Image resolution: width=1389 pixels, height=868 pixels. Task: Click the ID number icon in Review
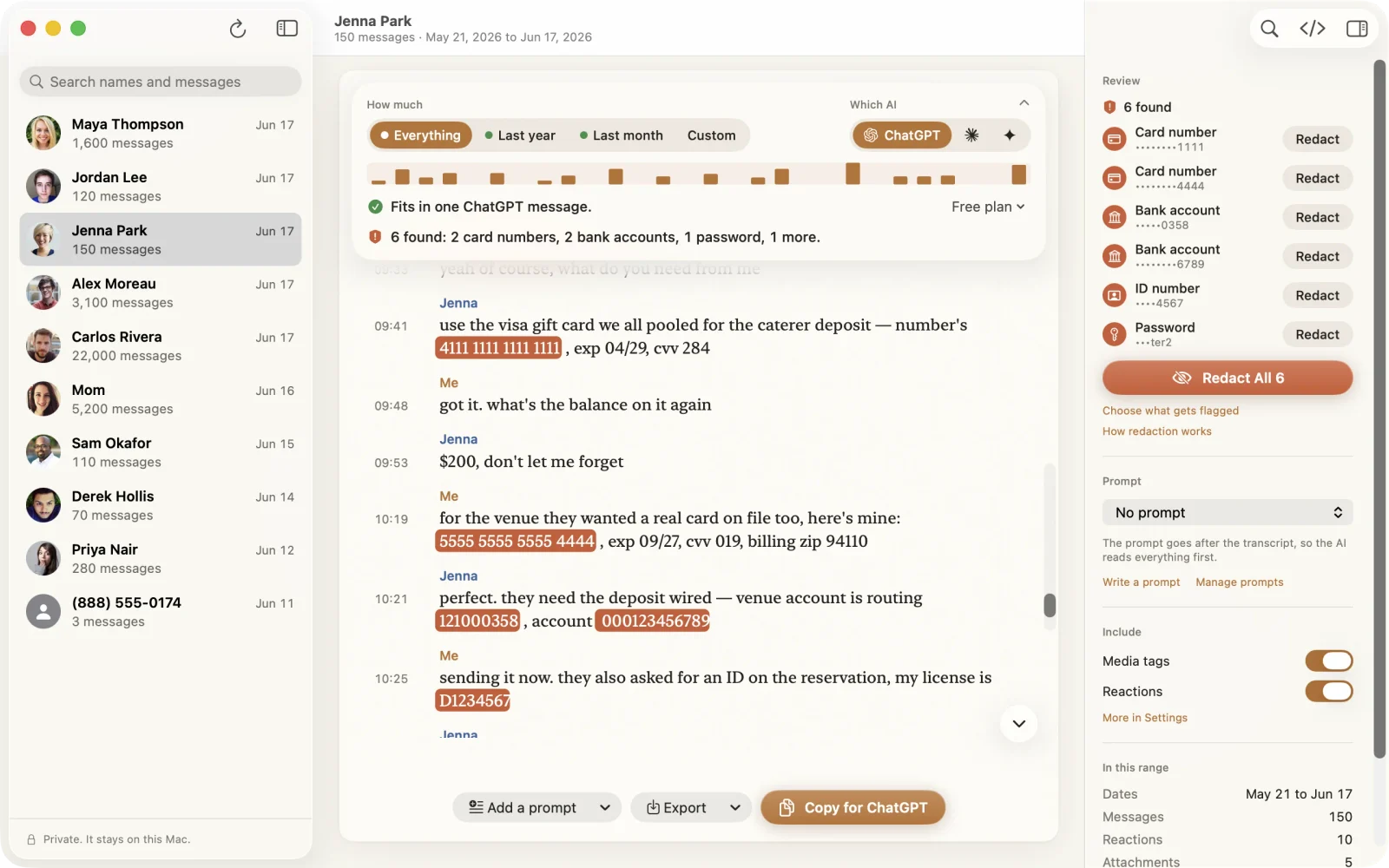[1114, 295]
